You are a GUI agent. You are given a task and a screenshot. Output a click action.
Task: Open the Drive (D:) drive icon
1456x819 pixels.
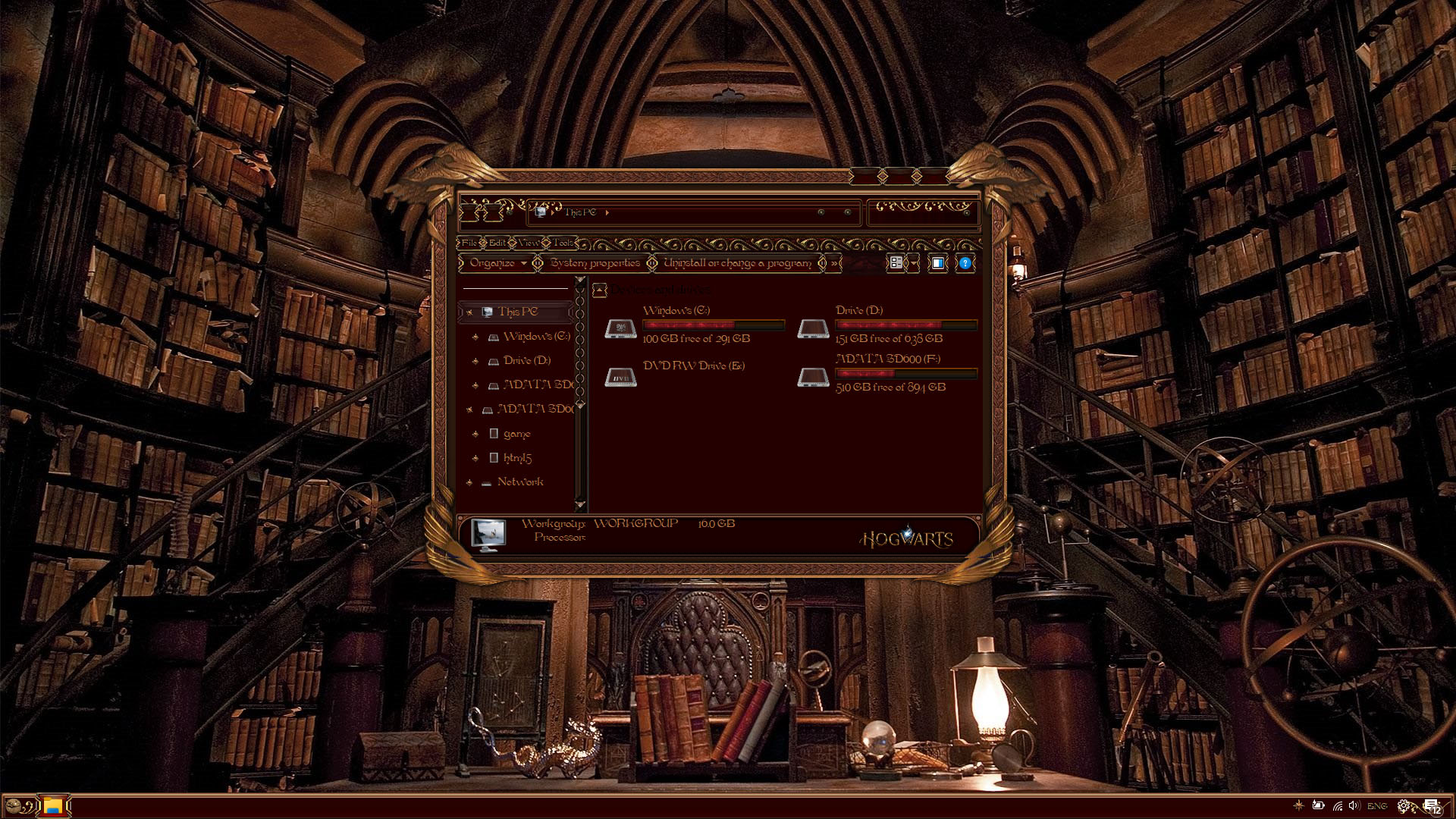tap(813, 329)
